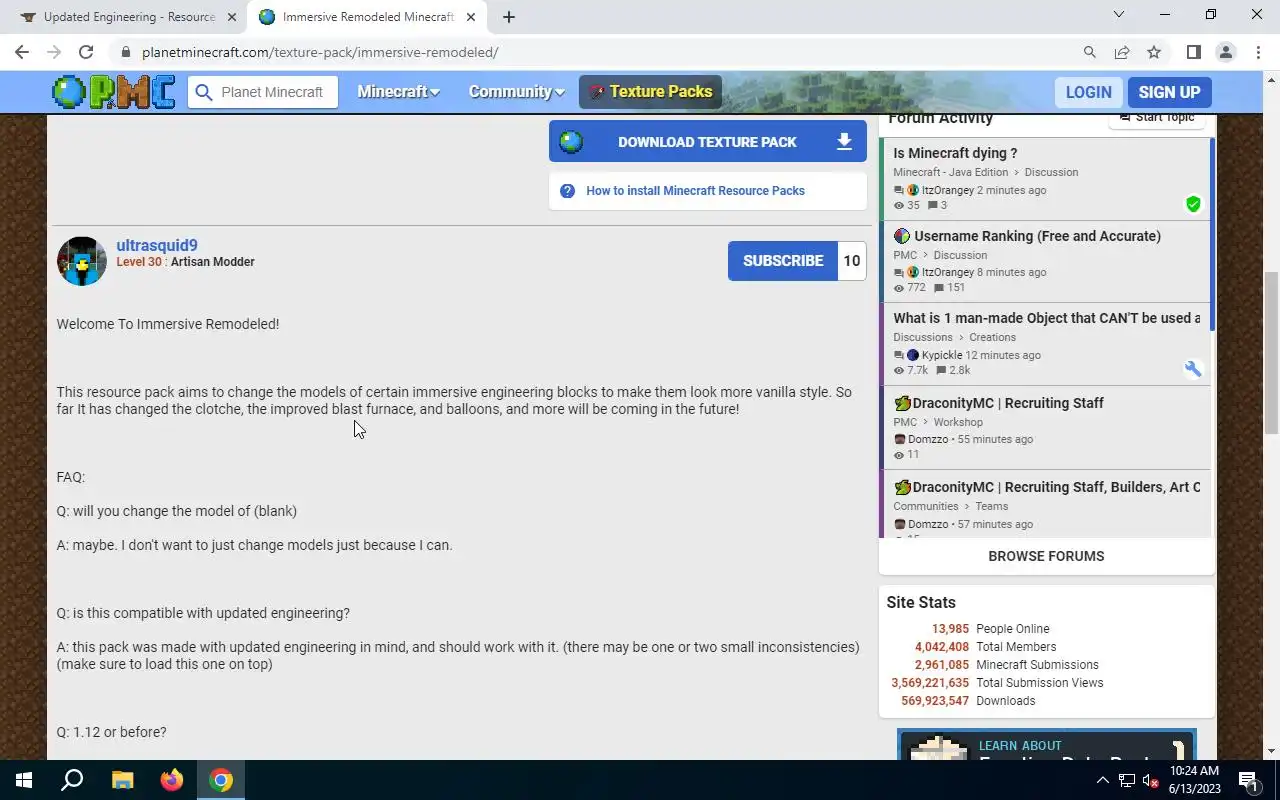Open File Explorer from taskbar
Viewport: 1280px width, 800px height.
click(122, 780)
